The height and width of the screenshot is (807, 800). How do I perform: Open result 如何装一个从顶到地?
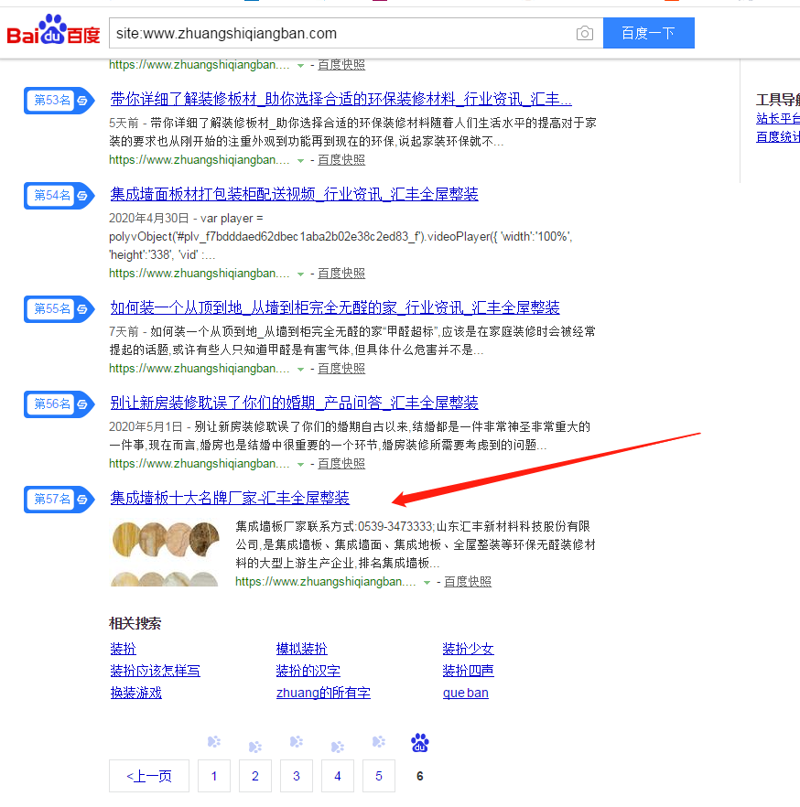pyautogui.click(x=335, y=308)
